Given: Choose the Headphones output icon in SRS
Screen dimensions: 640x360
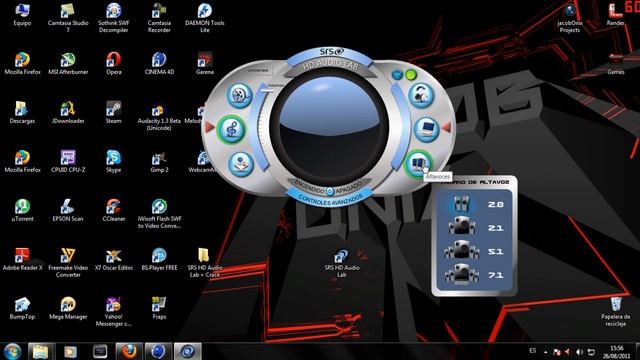Looking at the screenshot, I should pyautogui.click(x=421, y=96).
